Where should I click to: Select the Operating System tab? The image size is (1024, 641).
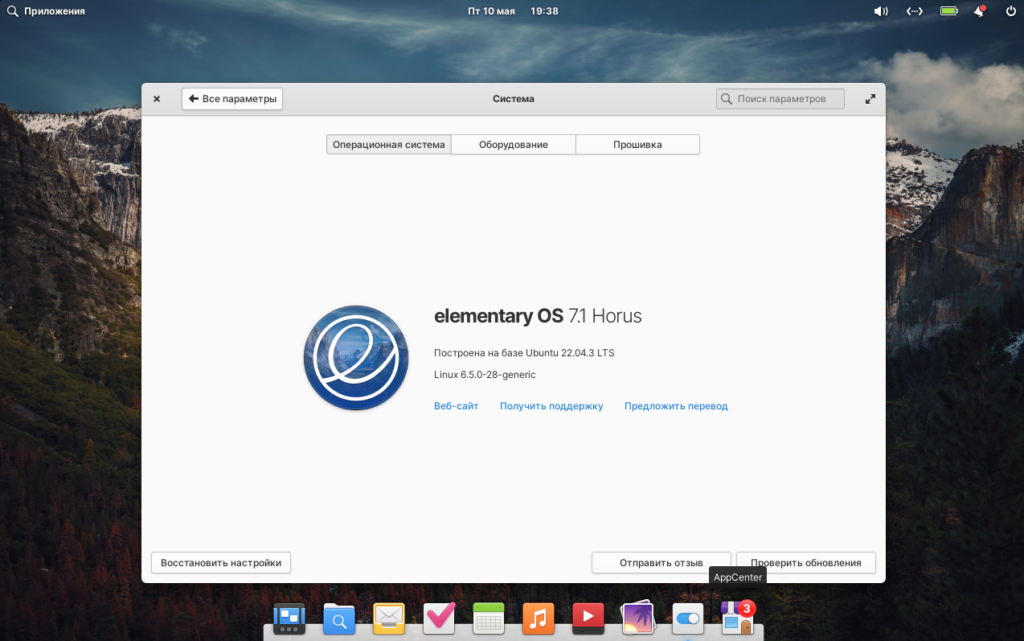(389, 144)
